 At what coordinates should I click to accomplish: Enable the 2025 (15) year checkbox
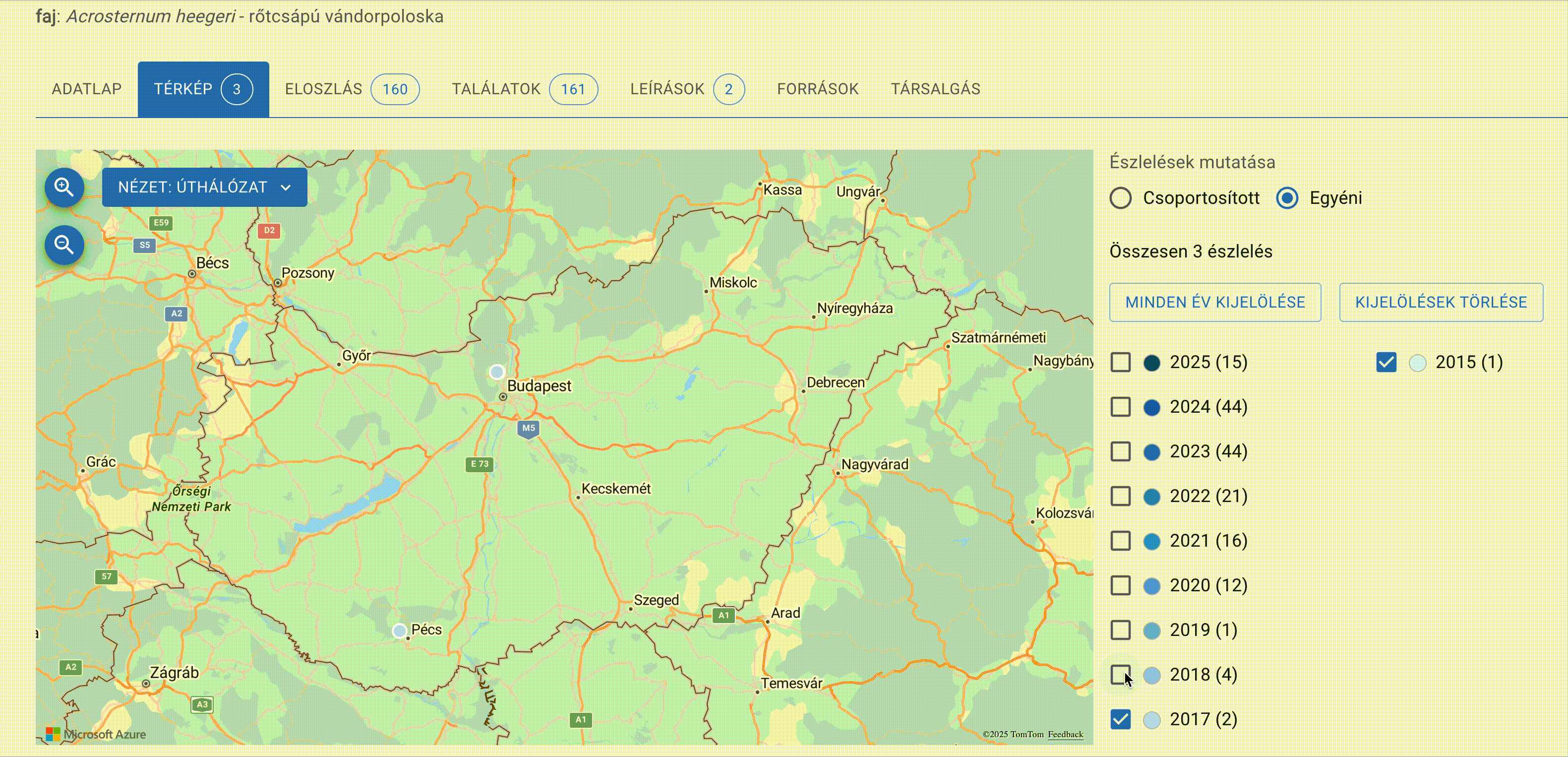point(1120,362)
